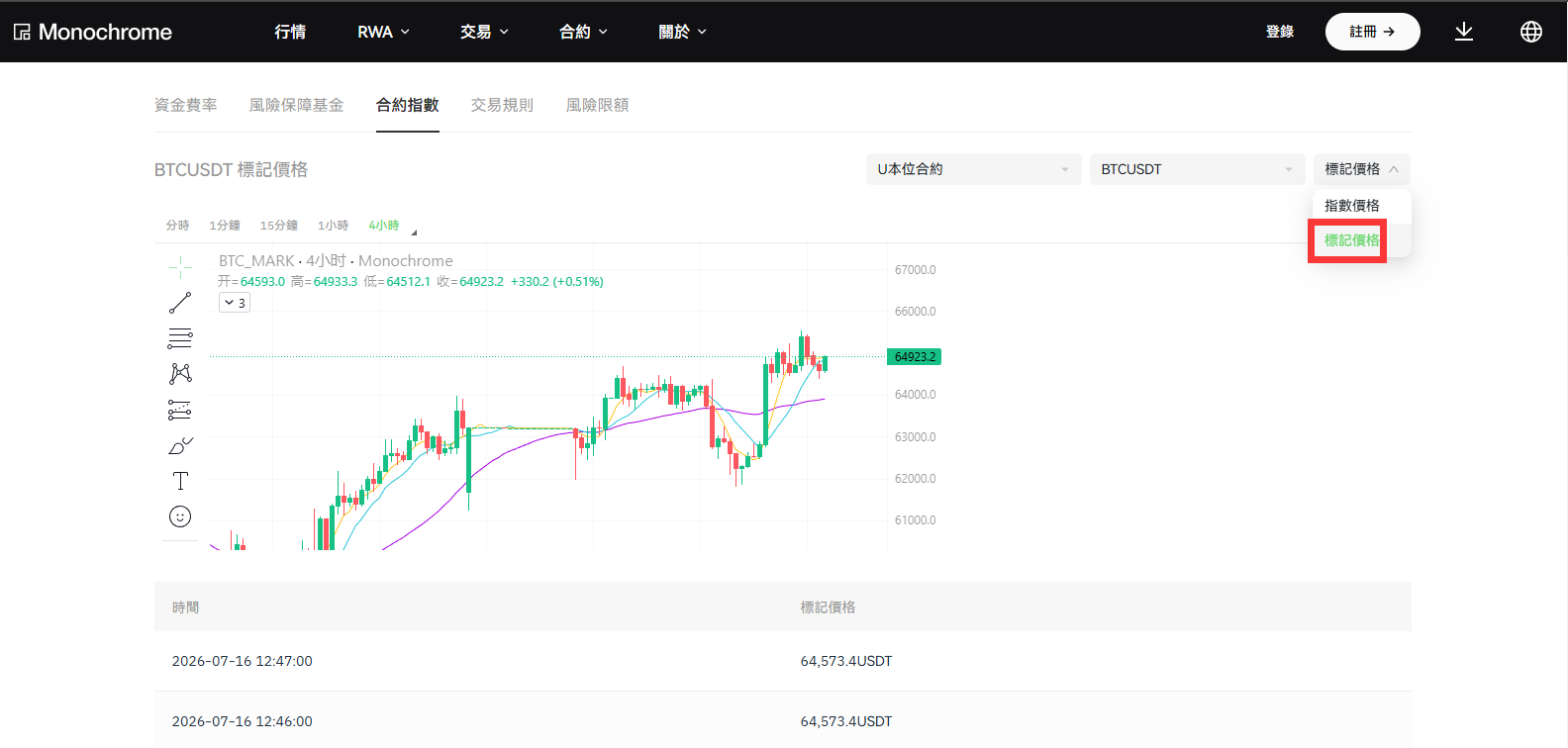Expand the 關於 menu
The image size is (1568, 748).
pos(682,32)
